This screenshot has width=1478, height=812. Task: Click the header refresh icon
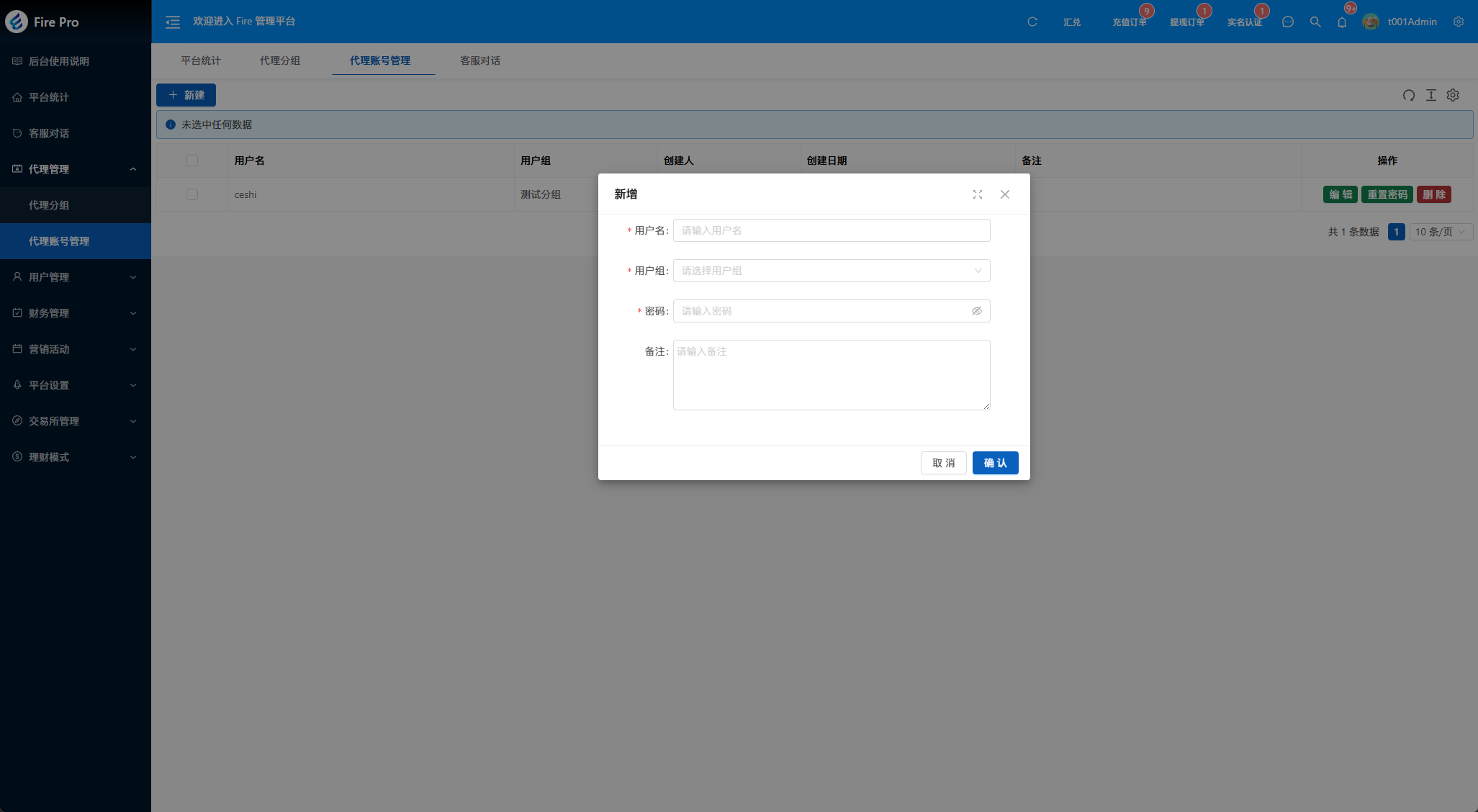point(1032,22)
